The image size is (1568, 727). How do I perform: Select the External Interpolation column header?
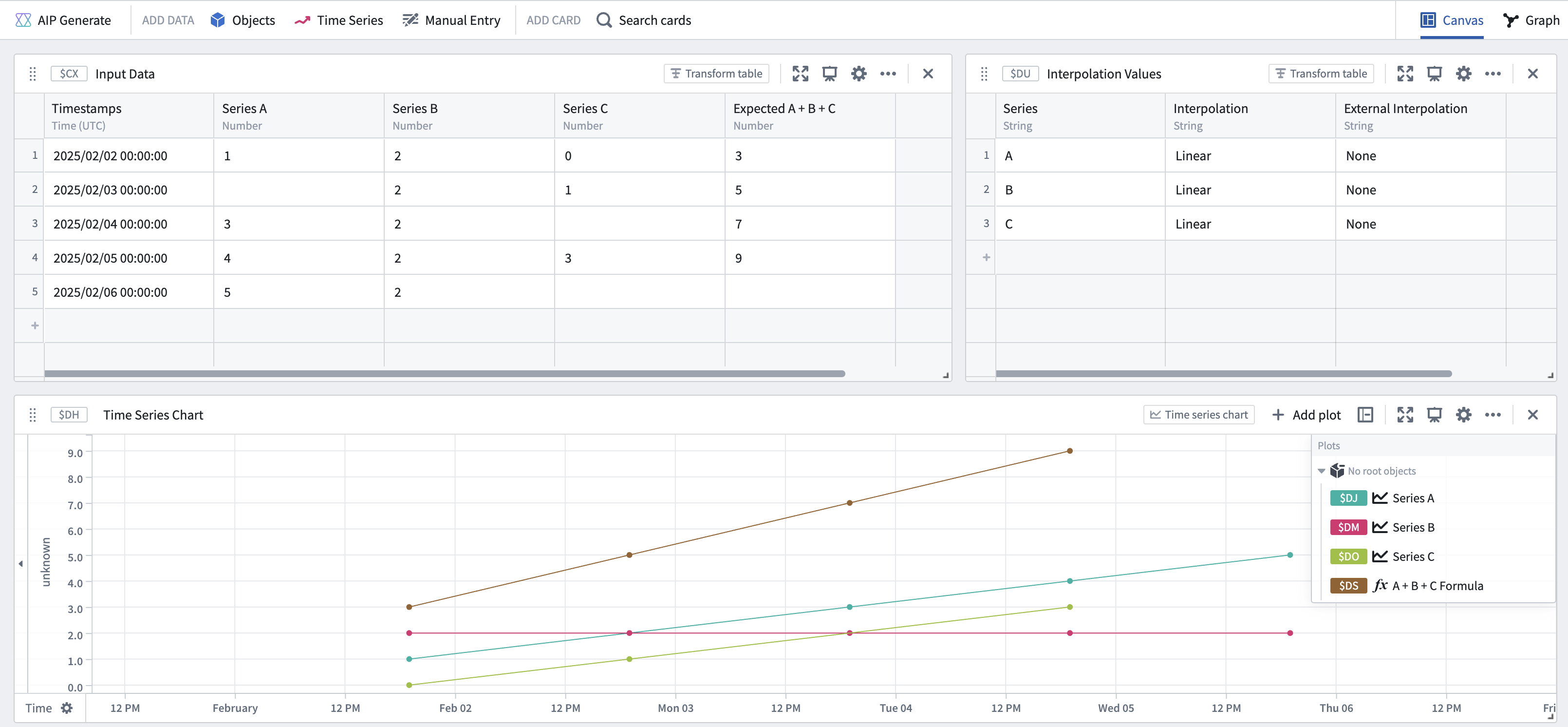pos(1421,115)
